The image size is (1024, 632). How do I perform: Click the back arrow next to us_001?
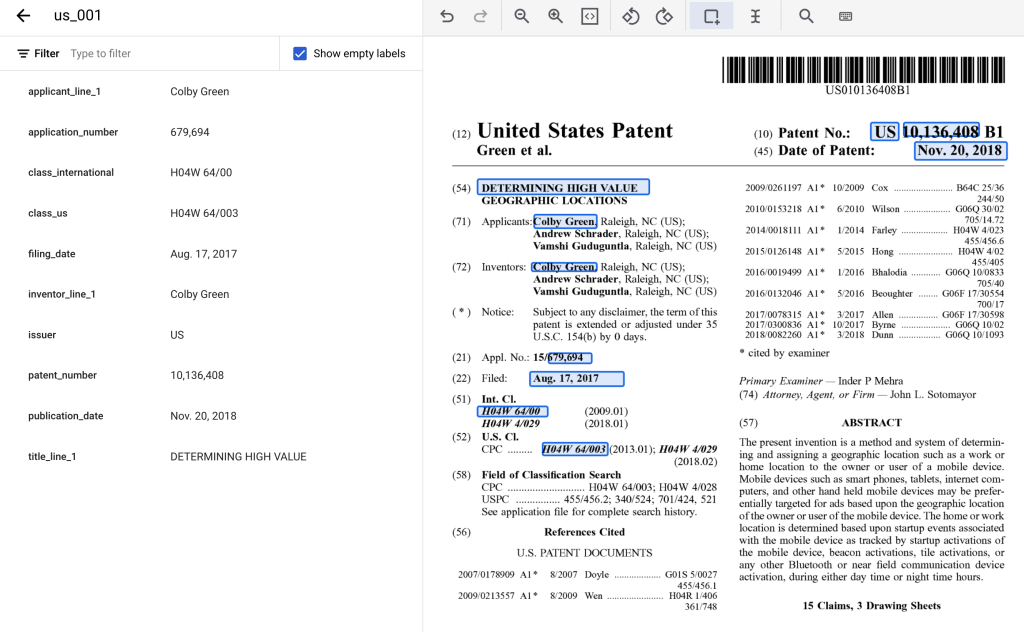(x=23, y=16)
